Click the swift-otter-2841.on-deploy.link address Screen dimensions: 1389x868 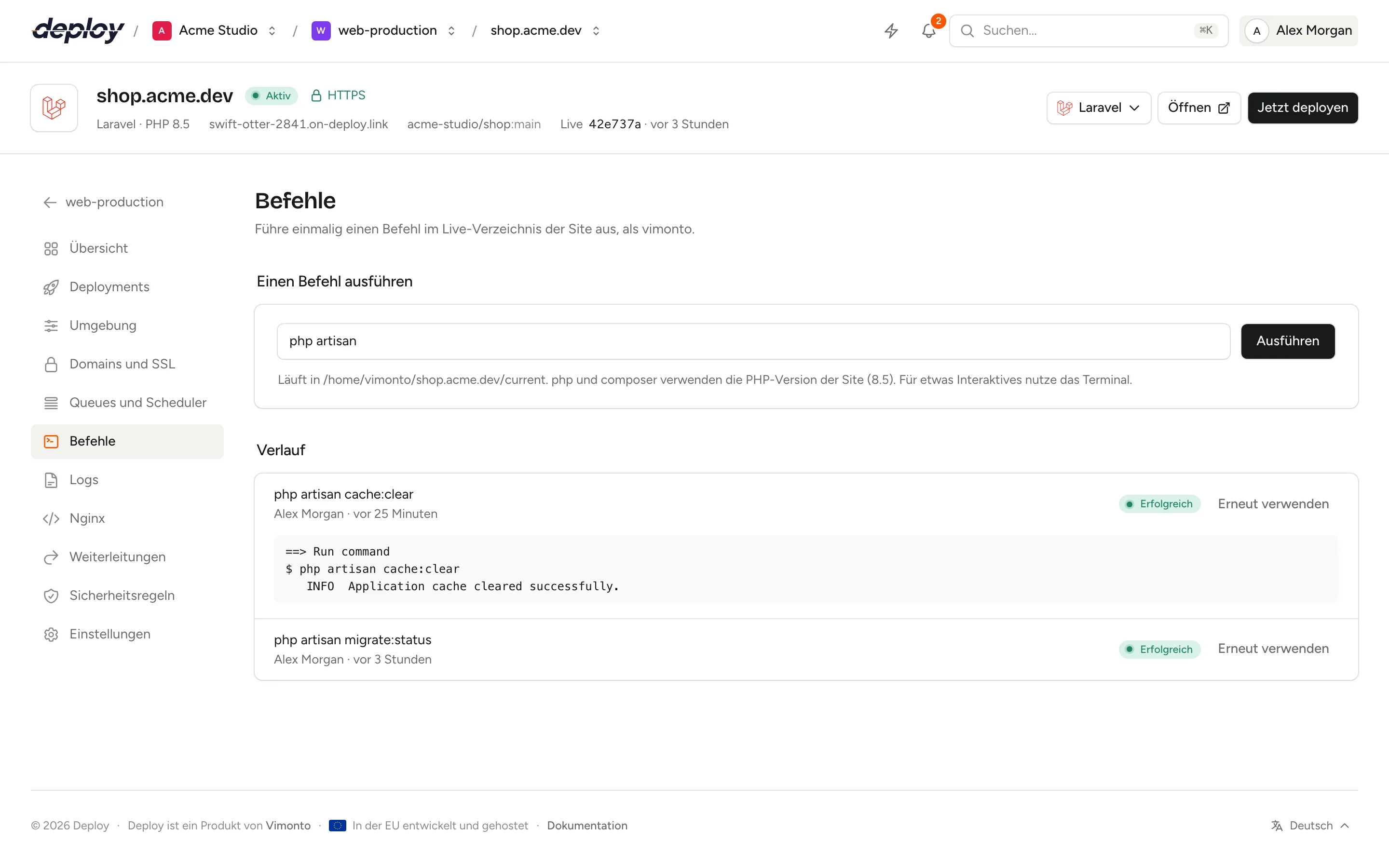pyautogui.click(x=299, y=124)
